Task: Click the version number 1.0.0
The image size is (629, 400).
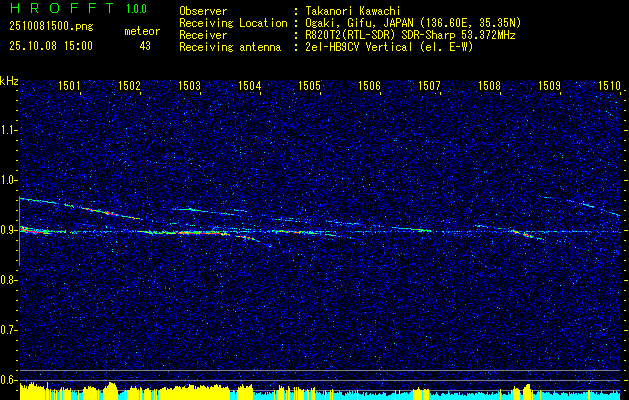Action: pos(136,9)
